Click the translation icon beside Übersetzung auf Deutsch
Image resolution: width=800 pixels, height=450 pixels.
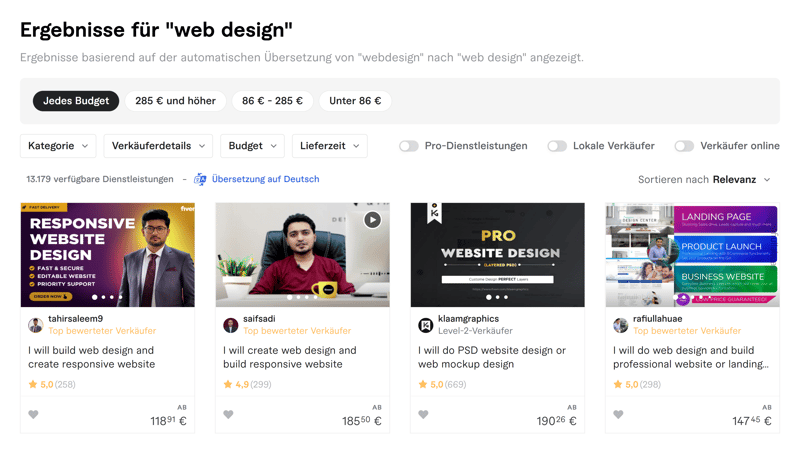tap(200, 179)
